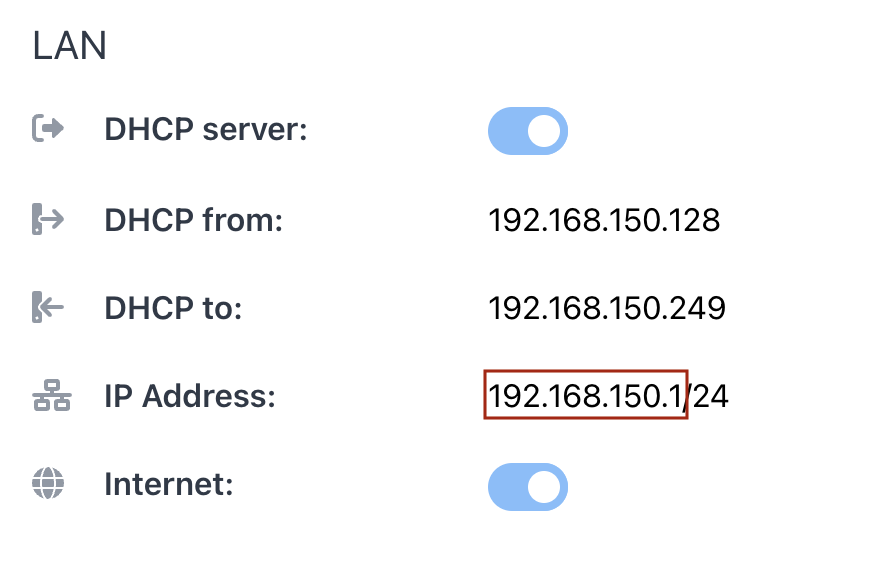Click the IP Address network icon
876x562 pixels.
pyautogui.click(x=51, y=396)
